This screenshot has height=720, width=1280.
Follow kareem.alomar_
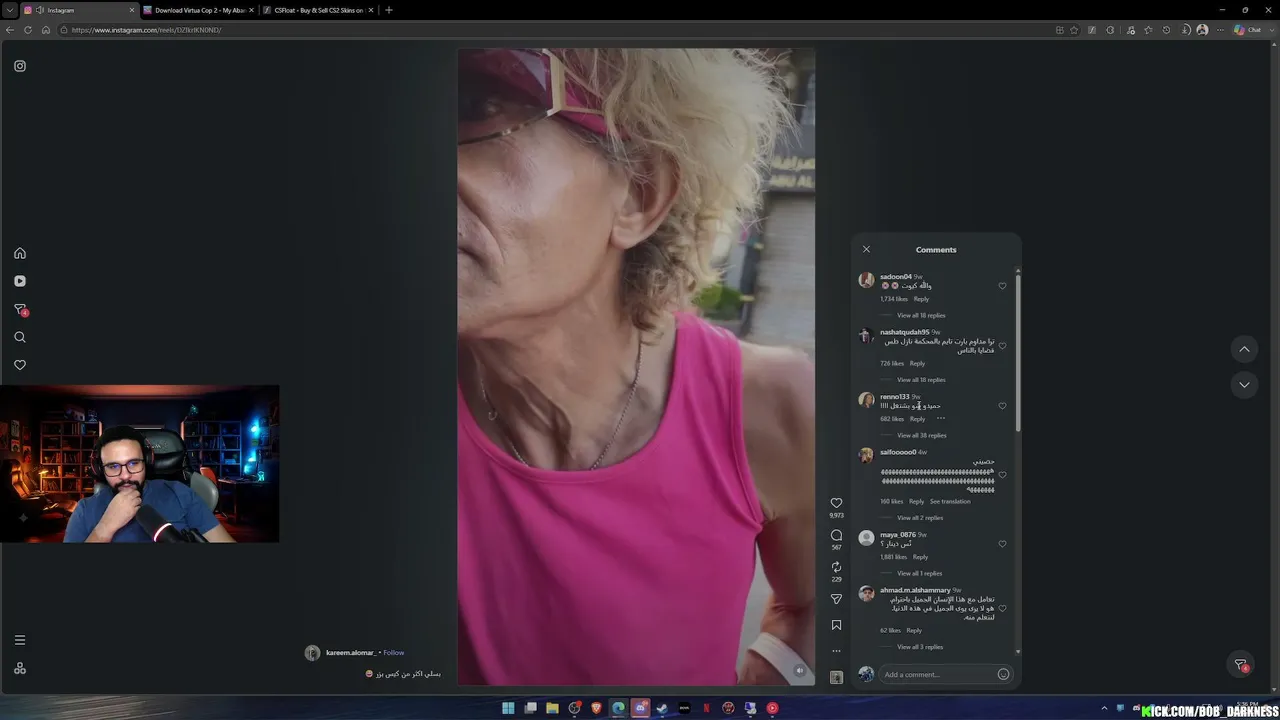394,653
